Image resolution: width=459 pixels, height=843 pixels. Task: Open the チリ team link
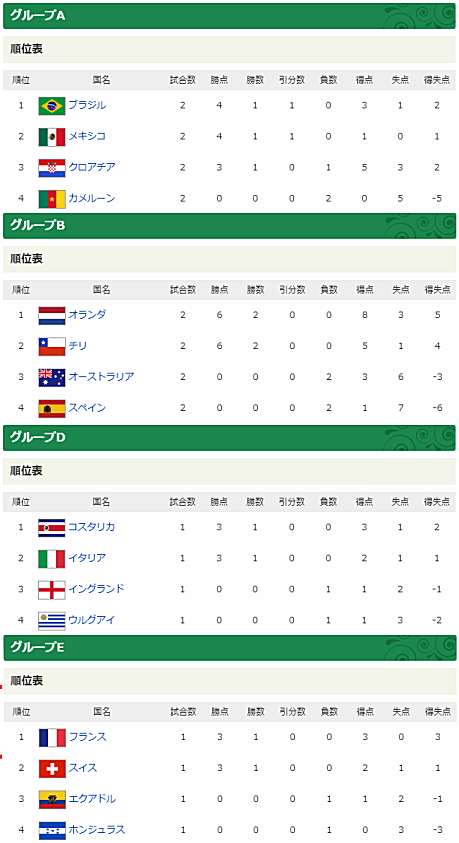(x=77, y=346)
